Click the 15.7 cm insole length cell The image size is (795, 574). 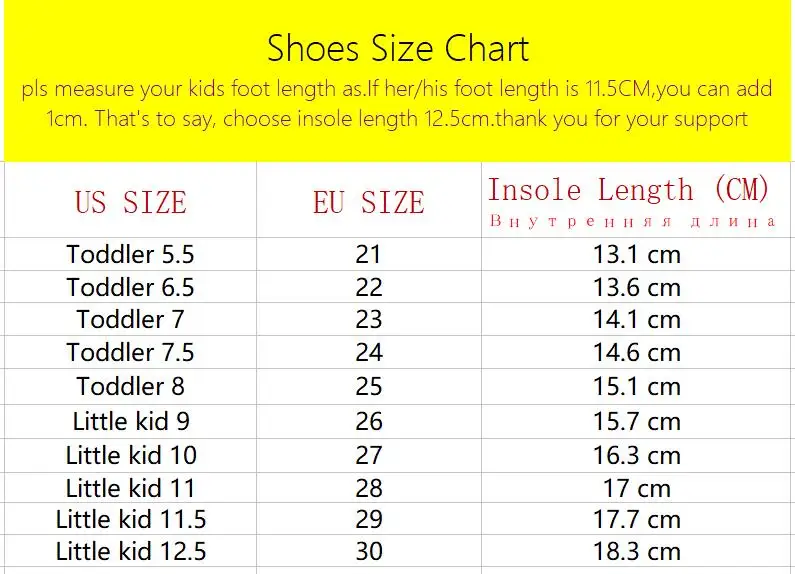point(637,421)
